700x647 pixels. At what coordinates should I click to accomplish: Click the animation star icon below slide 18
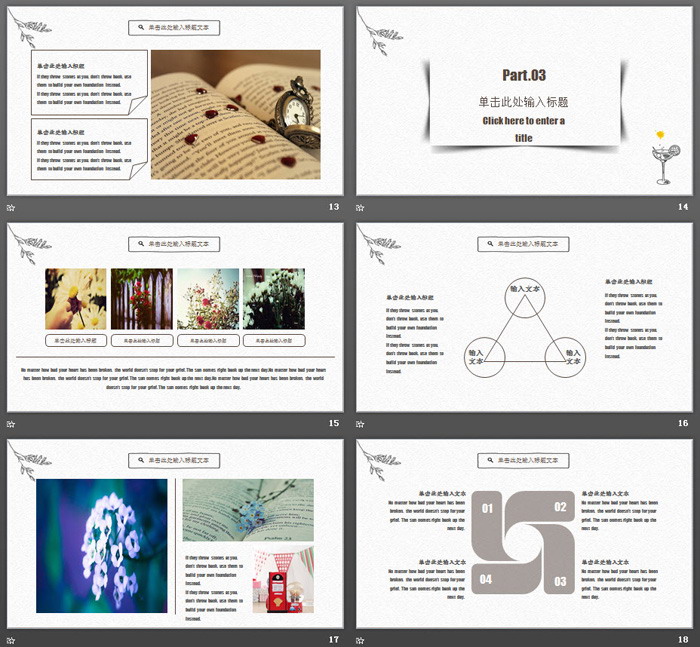[x=361, y=639]
